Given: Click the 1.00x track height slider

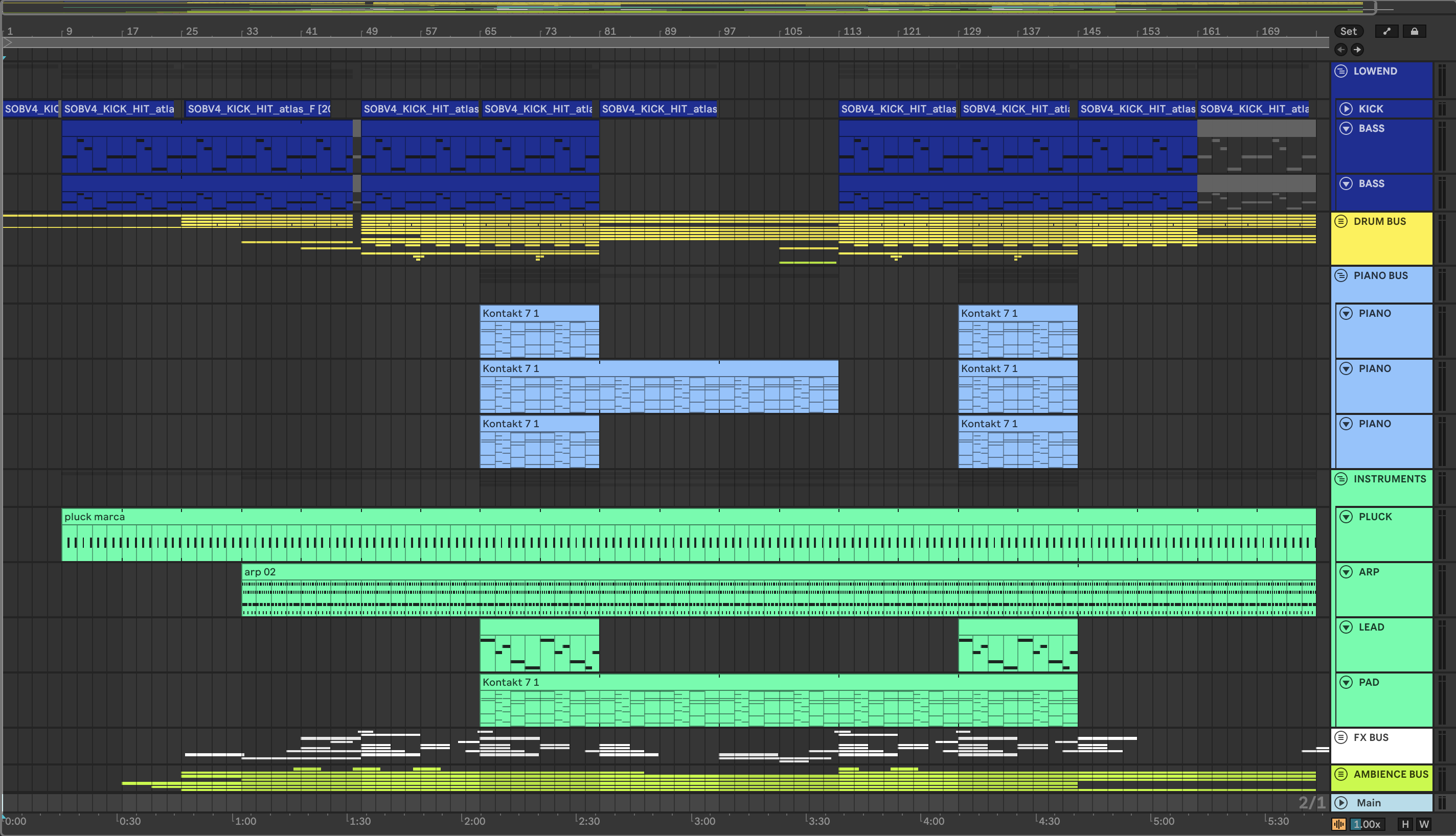Looking at the screenshot, I should click(1367, 824).
